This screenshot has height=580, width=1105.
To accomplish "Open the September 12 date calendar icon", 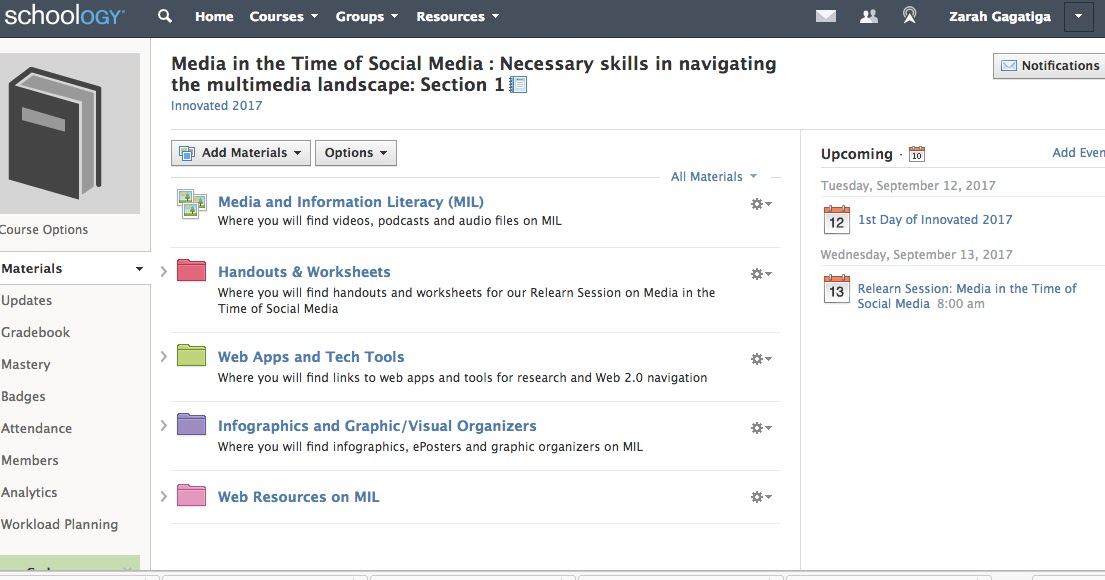I will [836, 220].
